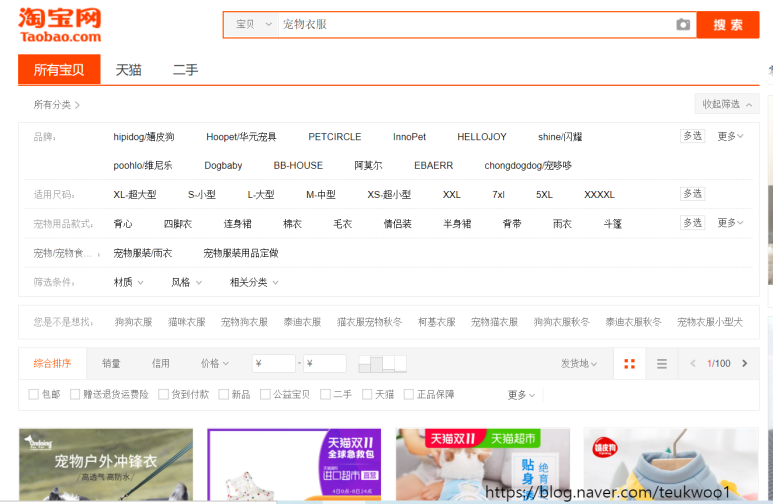Check the 天猫 filter checkbox
773x504 pixels.
[367, 395]
